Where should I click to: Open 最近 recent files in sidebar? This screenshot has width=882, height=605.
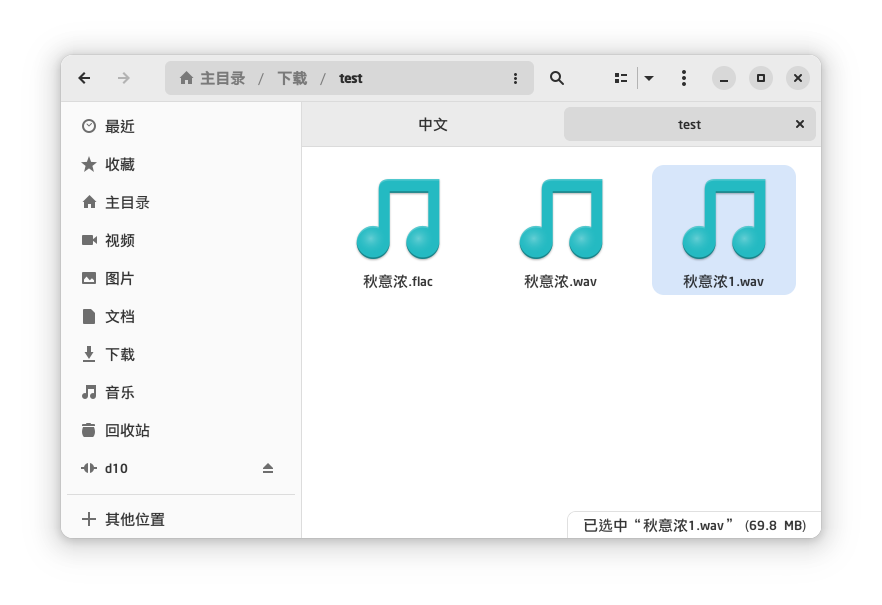point(119,126)
